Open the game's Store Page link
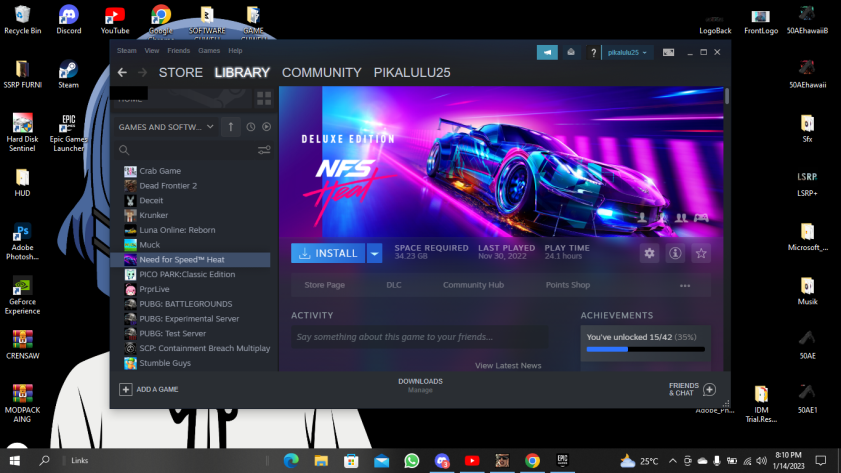 click(x=324, y=285)
